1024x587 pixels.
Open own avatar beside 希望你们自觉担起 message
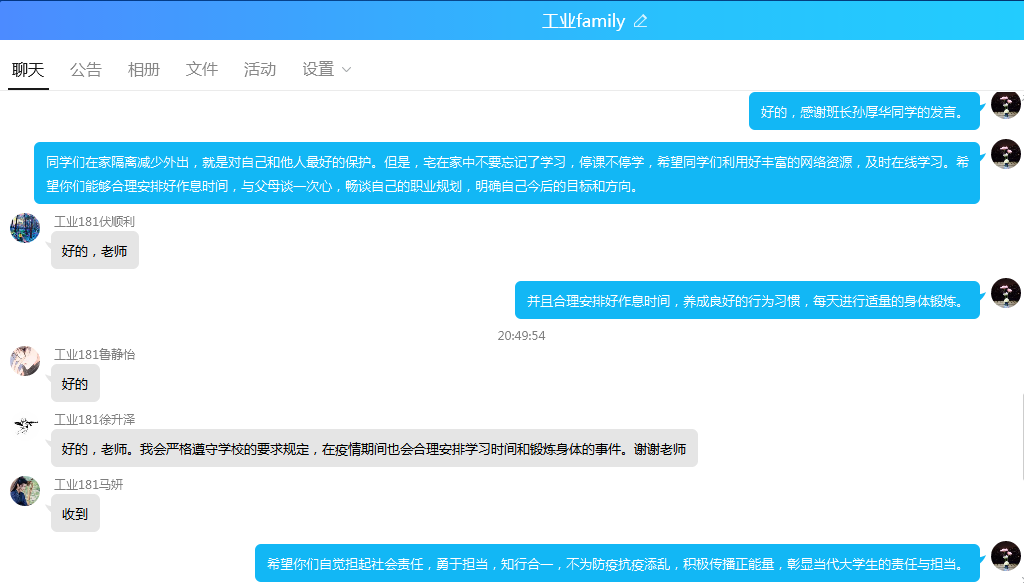coord(1006,556)
